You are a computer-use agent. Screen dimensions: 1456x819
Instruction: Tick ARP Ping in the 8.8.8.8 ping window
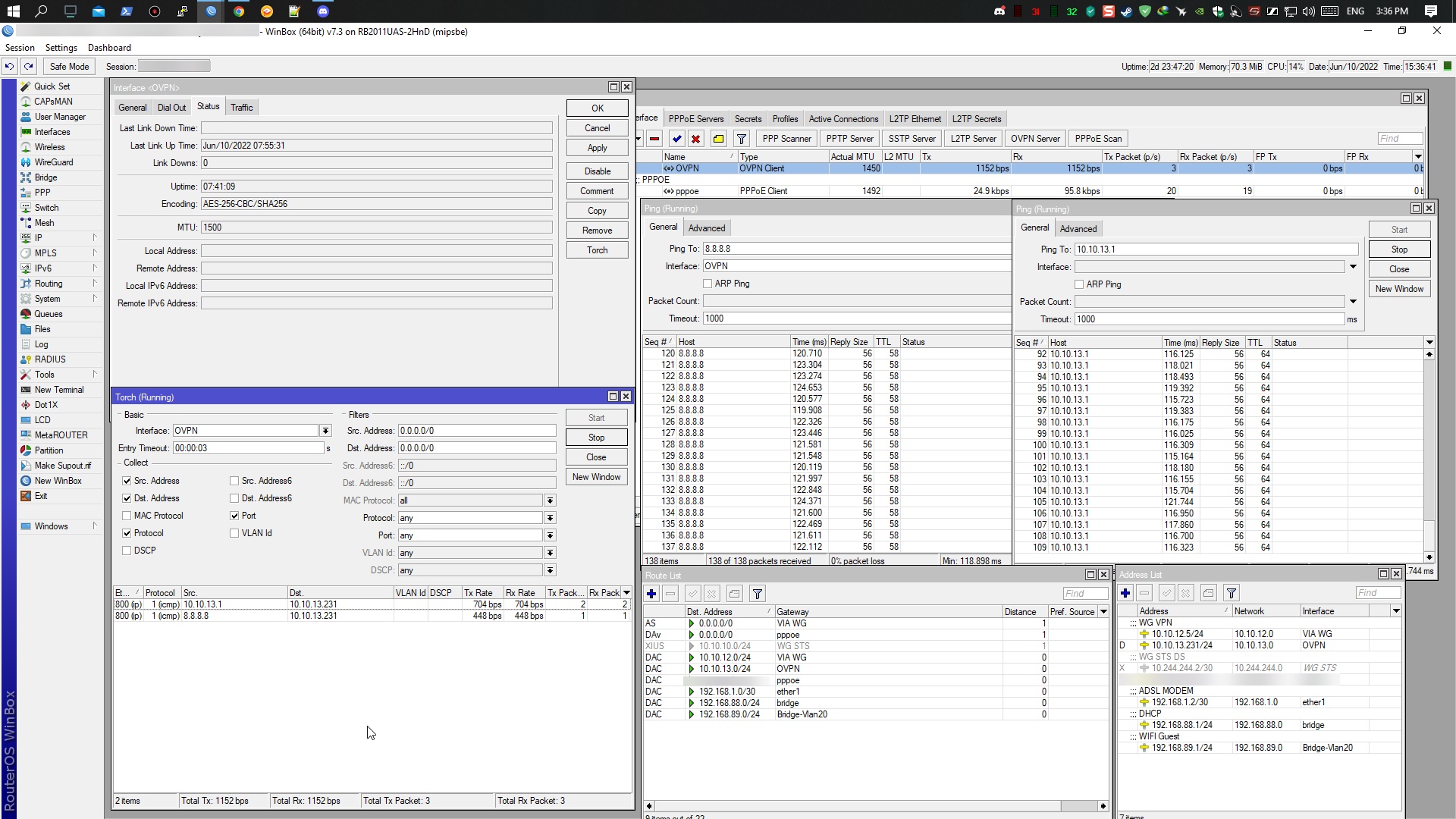pos(708,284)
